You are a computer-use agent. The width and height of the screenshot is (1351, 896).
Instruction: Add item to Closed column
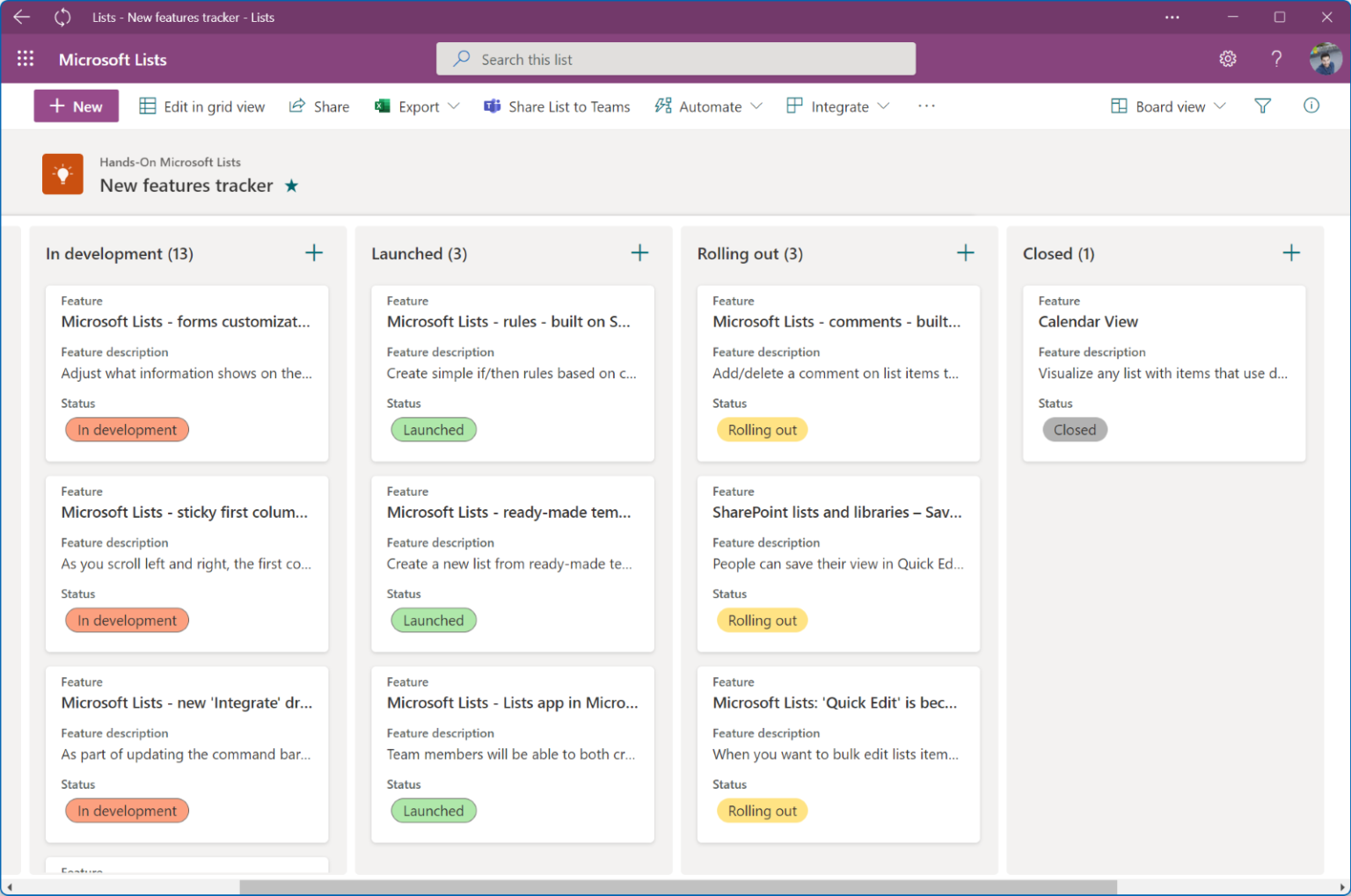pyautogui.click(x=1291, y=253)
